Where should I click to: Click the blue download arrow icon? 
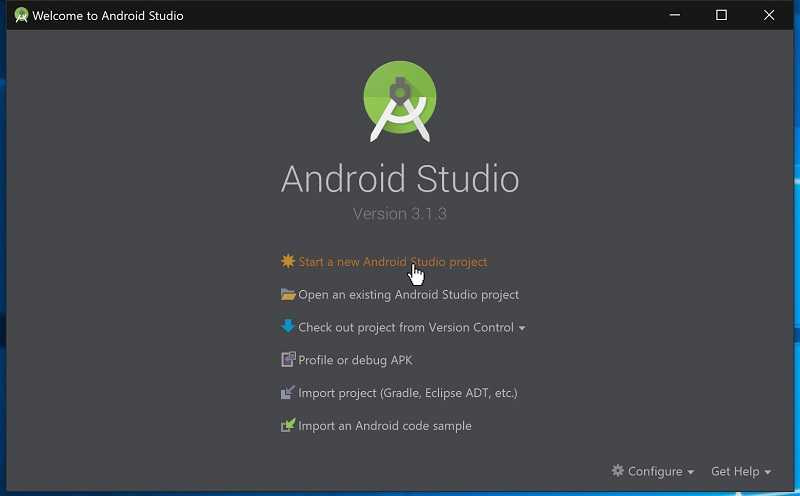click(288, 327)
